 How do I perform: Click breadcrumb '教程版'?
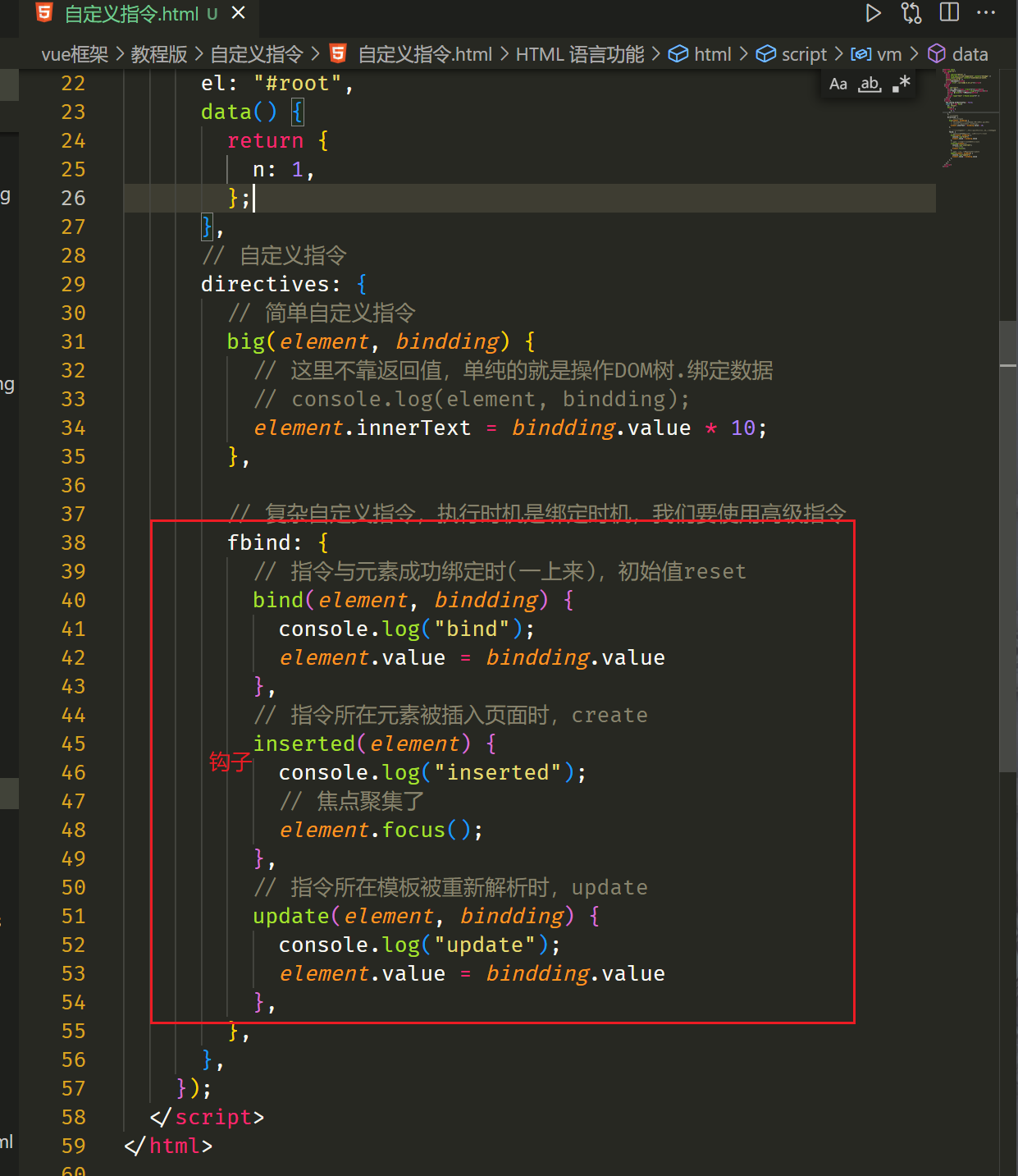point(159,54)
